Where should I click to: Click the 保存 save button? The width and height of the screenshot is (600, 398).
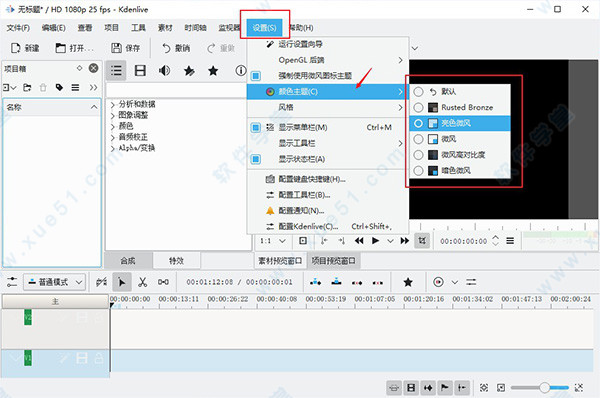click(x=126, y=48)
